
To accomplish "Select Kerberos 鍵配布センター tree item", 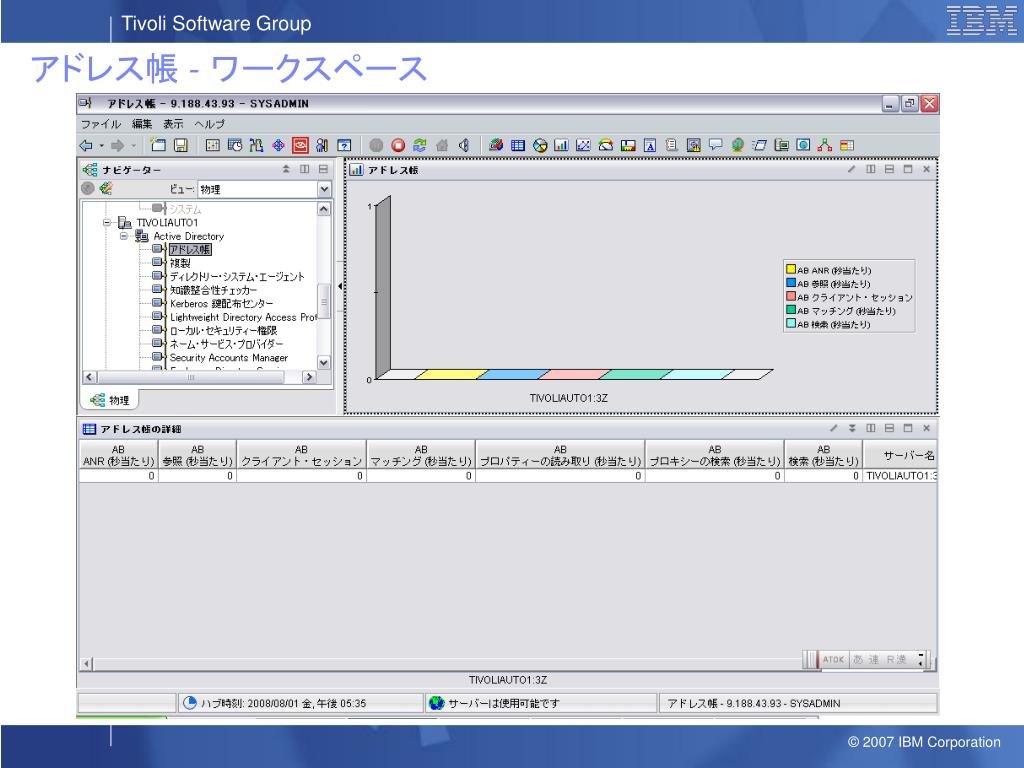I will 221,304.
